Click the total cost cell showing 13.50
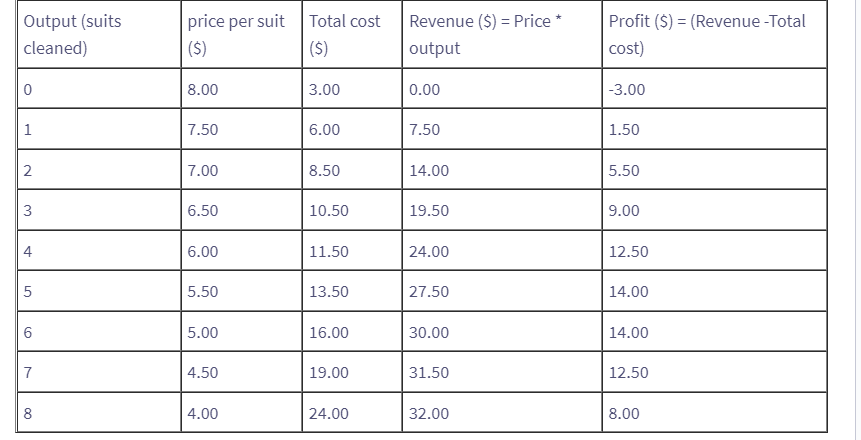This screenshot has height=440, width=861. point(350,292)
